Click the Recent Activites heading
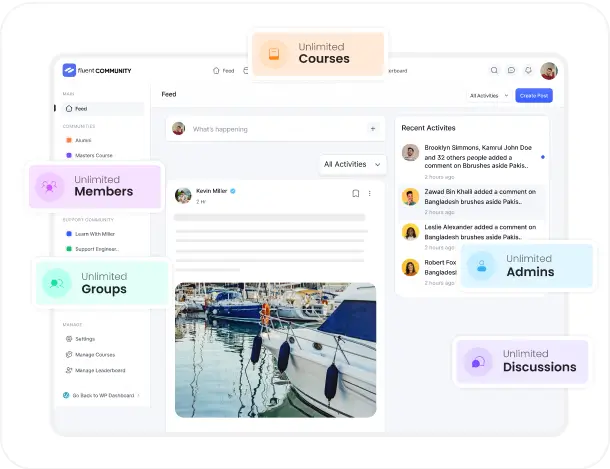 tap(428, 128)
